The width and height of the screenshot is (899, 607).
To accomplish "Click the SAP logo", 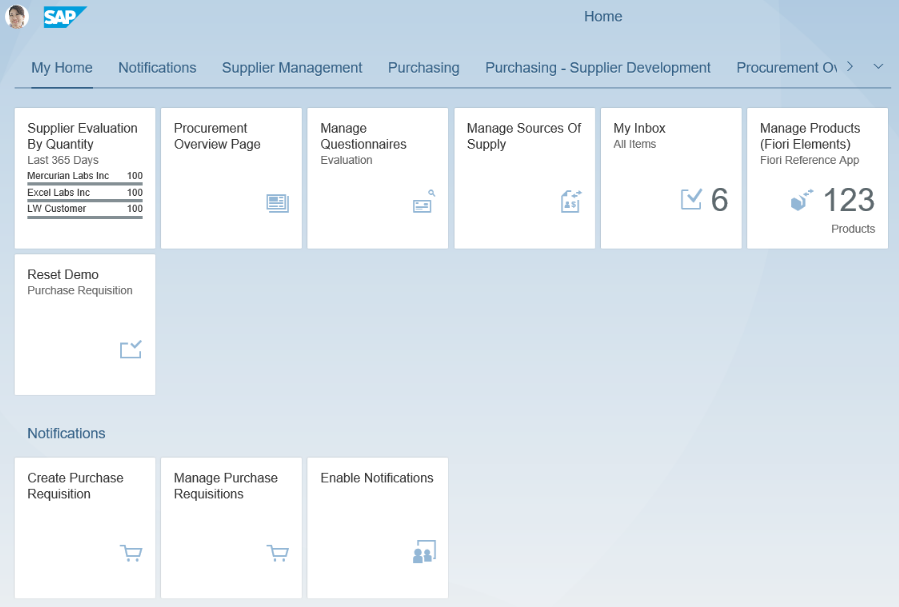I will pos(65,16).
